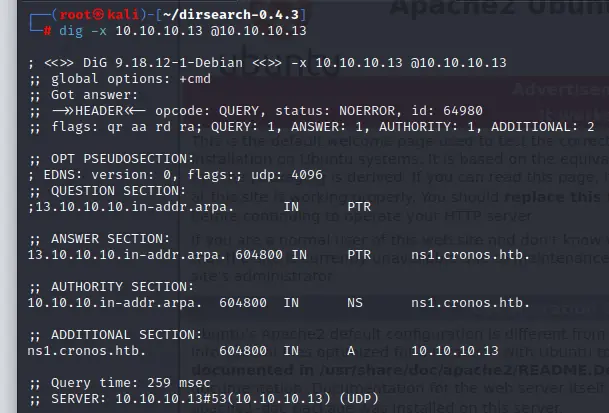
Task: Click the QUESTION SECTION heading
Action: coord(118,191)
